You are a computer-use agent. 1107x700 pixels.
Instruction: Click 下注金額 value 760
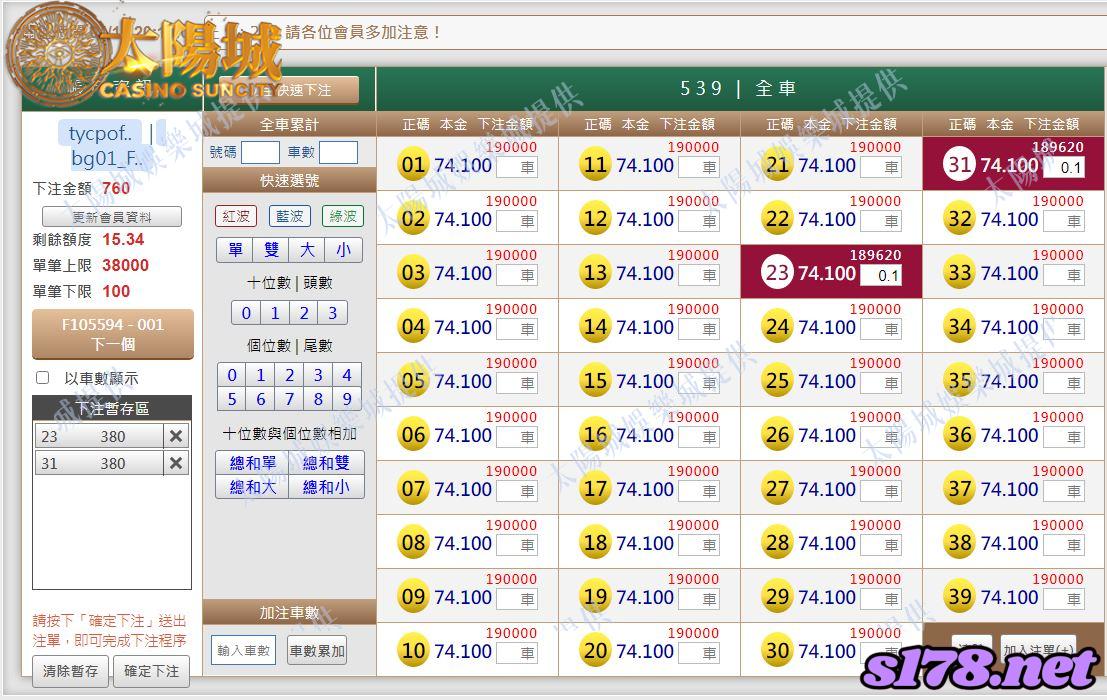[116, 188]
